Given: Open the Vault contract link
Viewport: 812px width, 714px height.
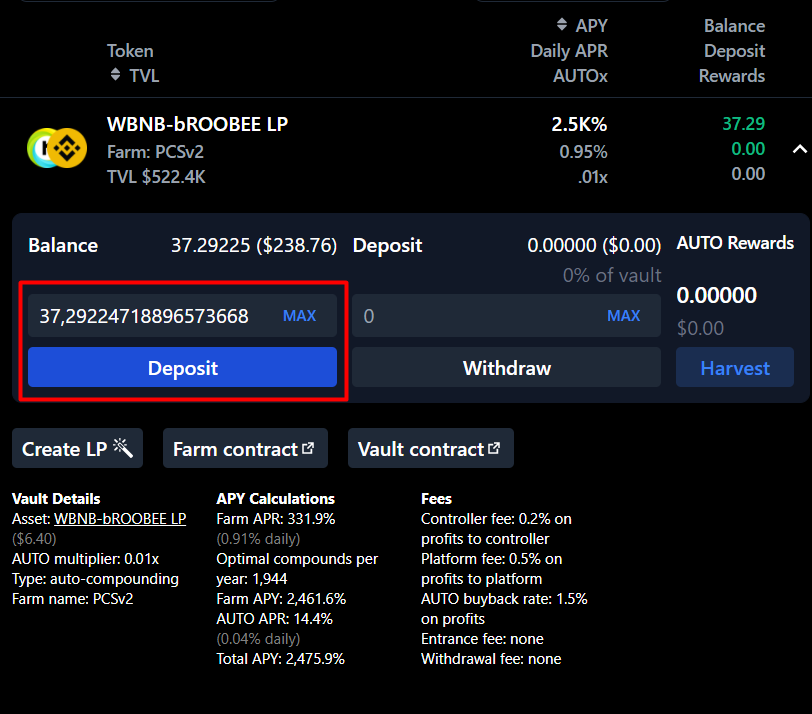Looking at the screenshot, I should 431,448.
